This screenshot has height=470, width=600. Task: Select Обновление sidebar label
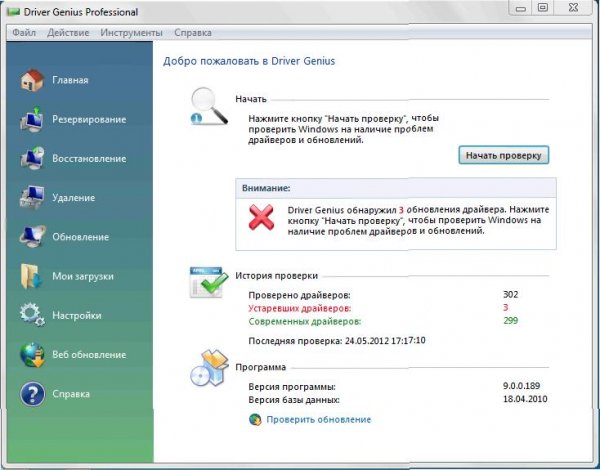pyautogui.click(x=81, y=237)
